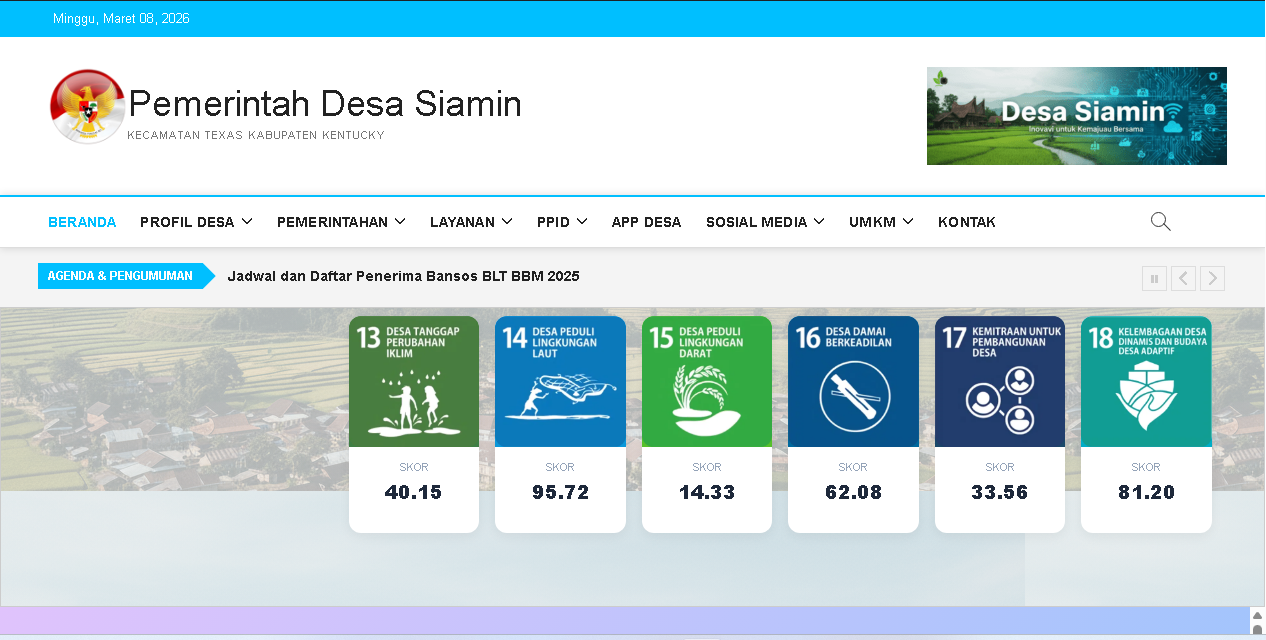Open the App Desa menu item
1266x640 pixels.
point(646,222)
